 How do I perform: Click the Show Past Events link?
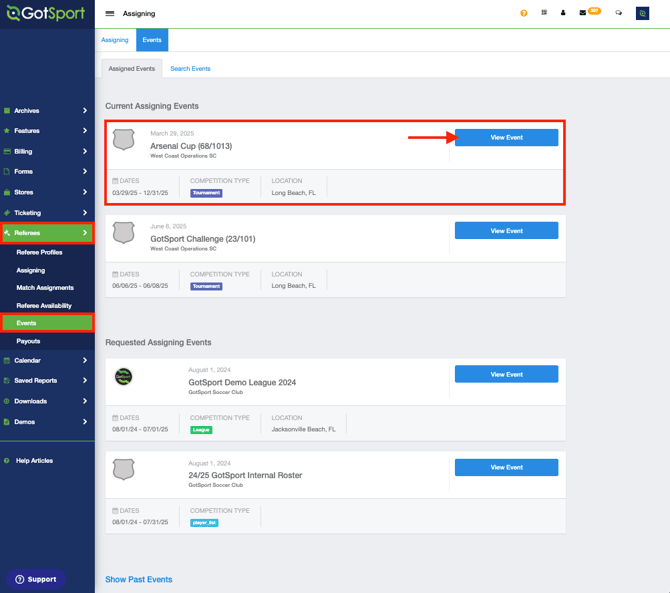[138, 580]
